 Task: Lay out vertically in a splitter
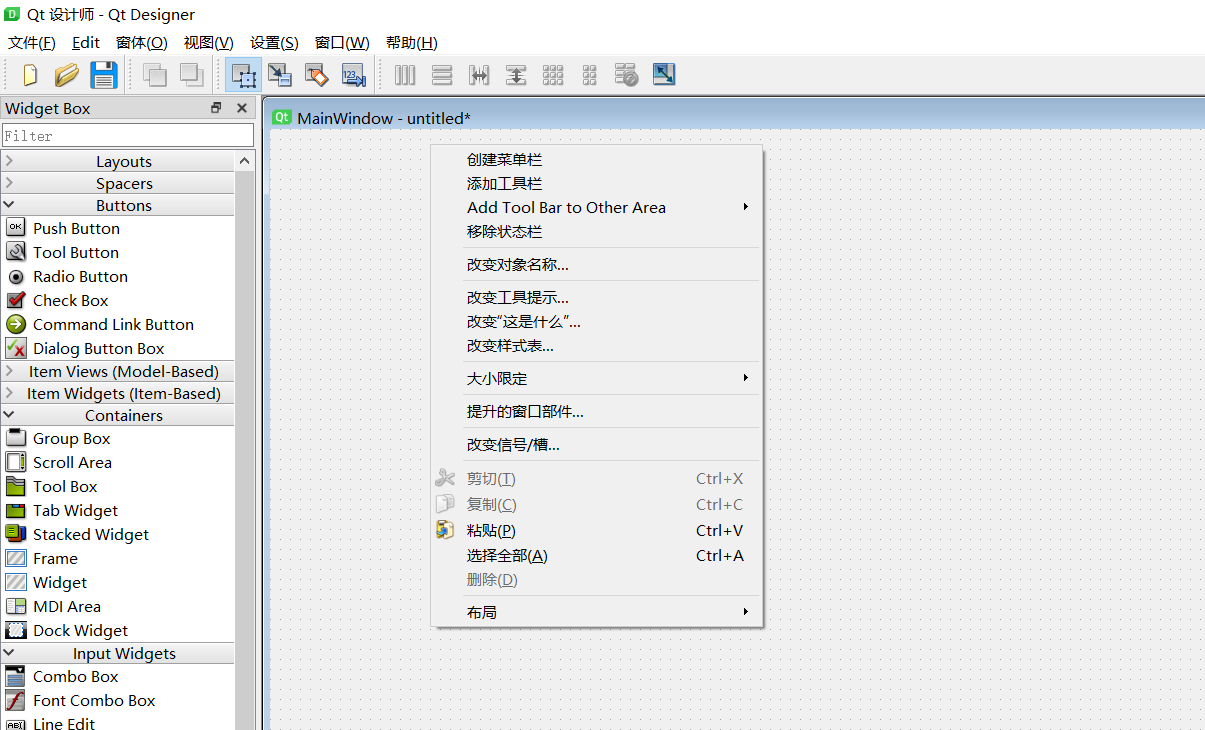tap(516, 75)
